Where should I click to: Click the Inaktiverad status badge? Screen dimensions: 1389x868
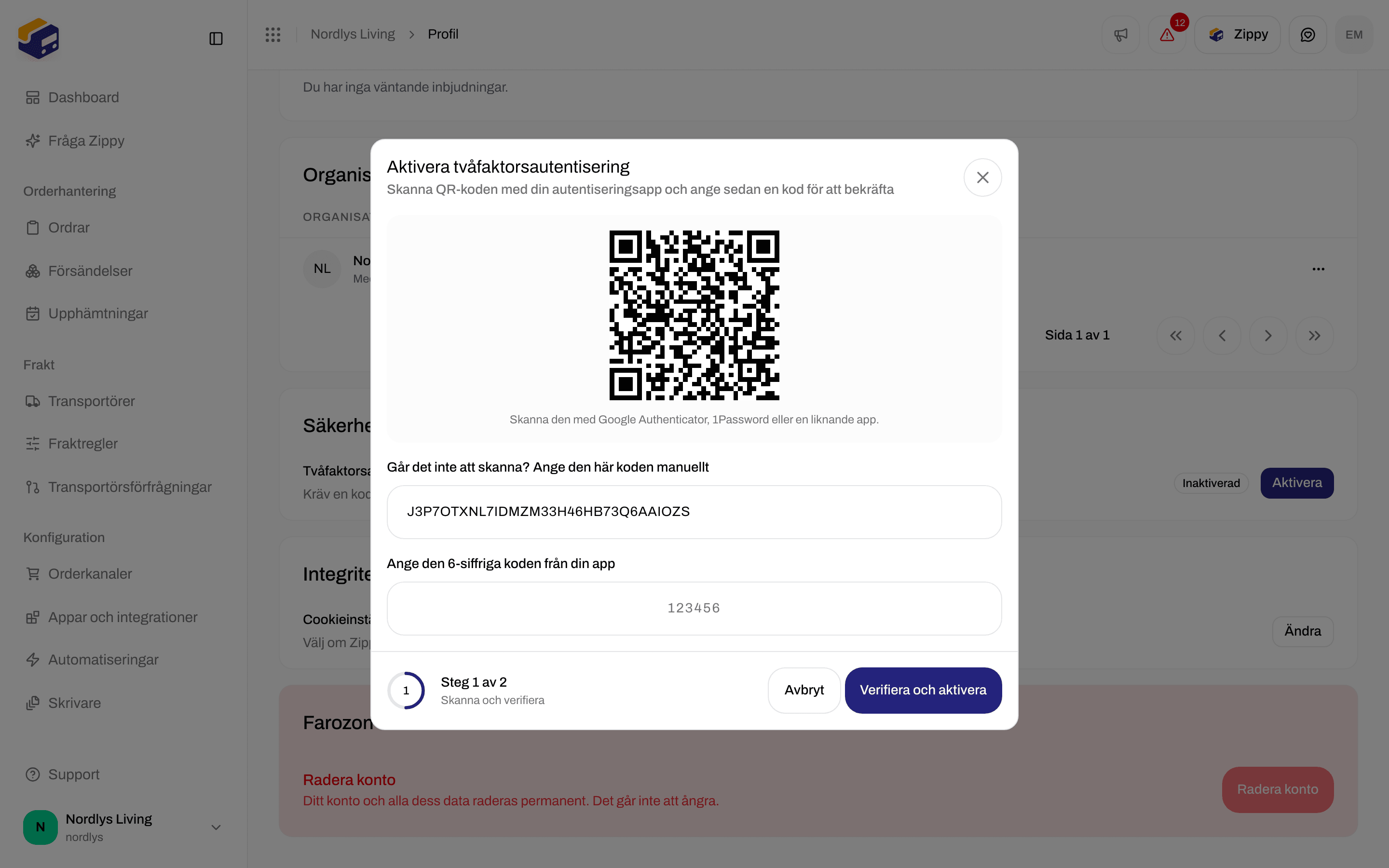1211,483
